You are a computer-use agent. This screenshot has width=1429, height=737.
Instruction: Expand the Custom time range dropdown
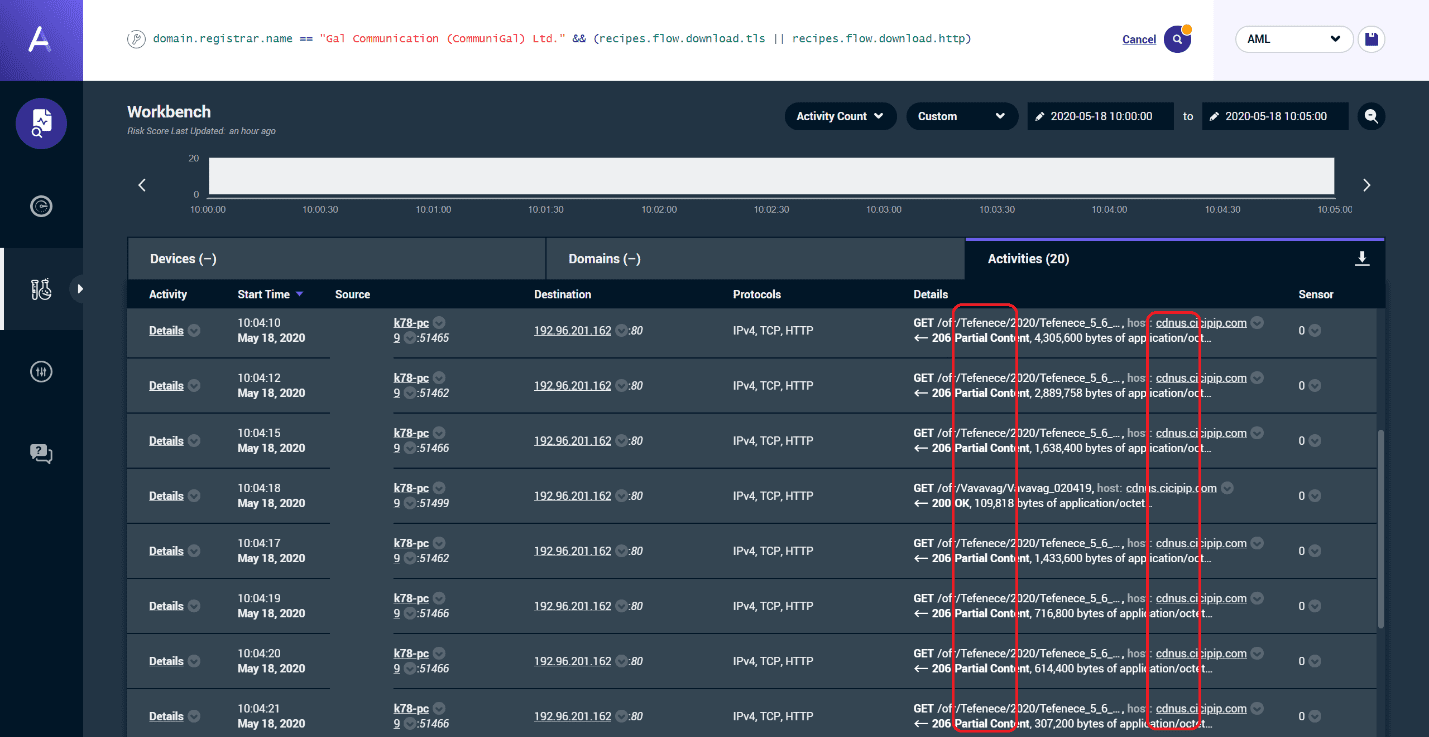point(961,116)
